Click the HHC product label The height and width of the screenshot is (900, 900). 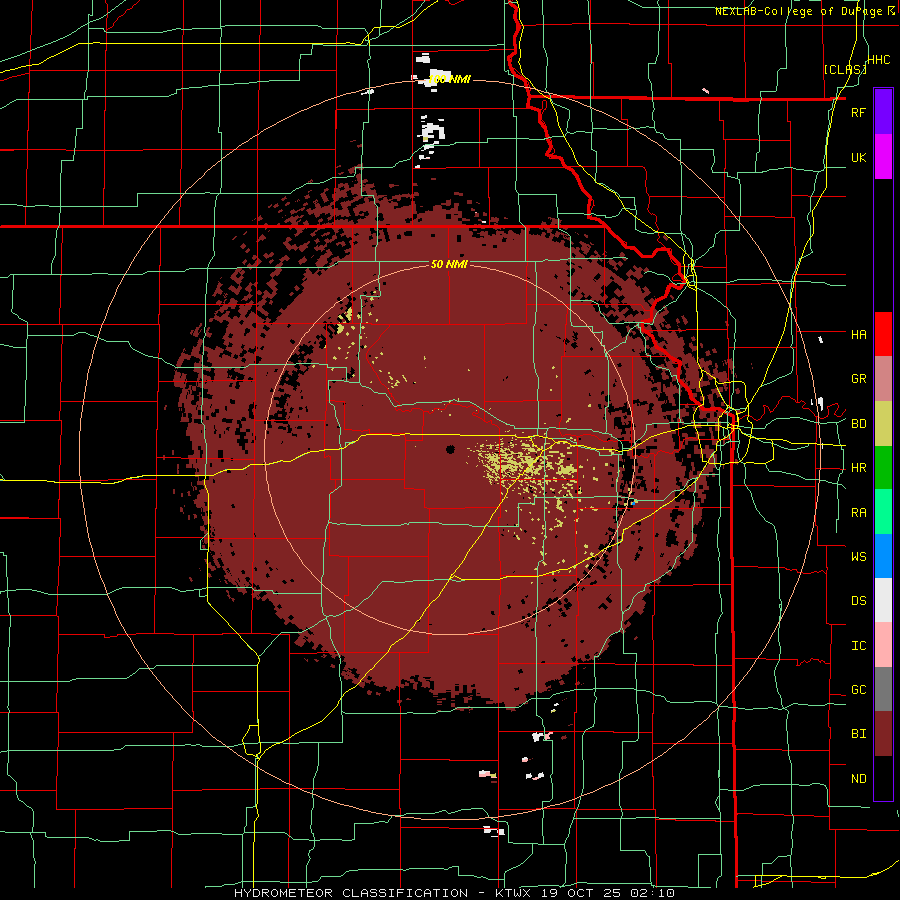[879, 60]
